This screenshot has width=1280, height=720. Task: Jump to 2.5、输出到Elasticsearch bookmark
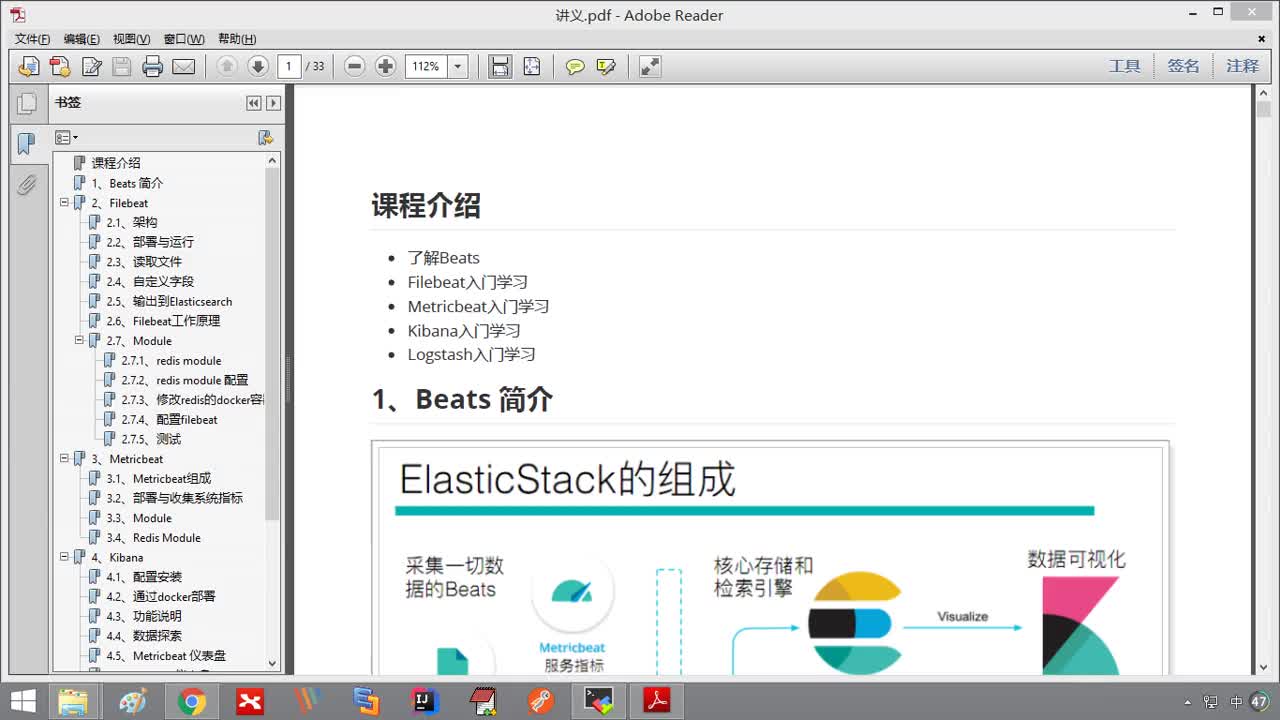169,301
